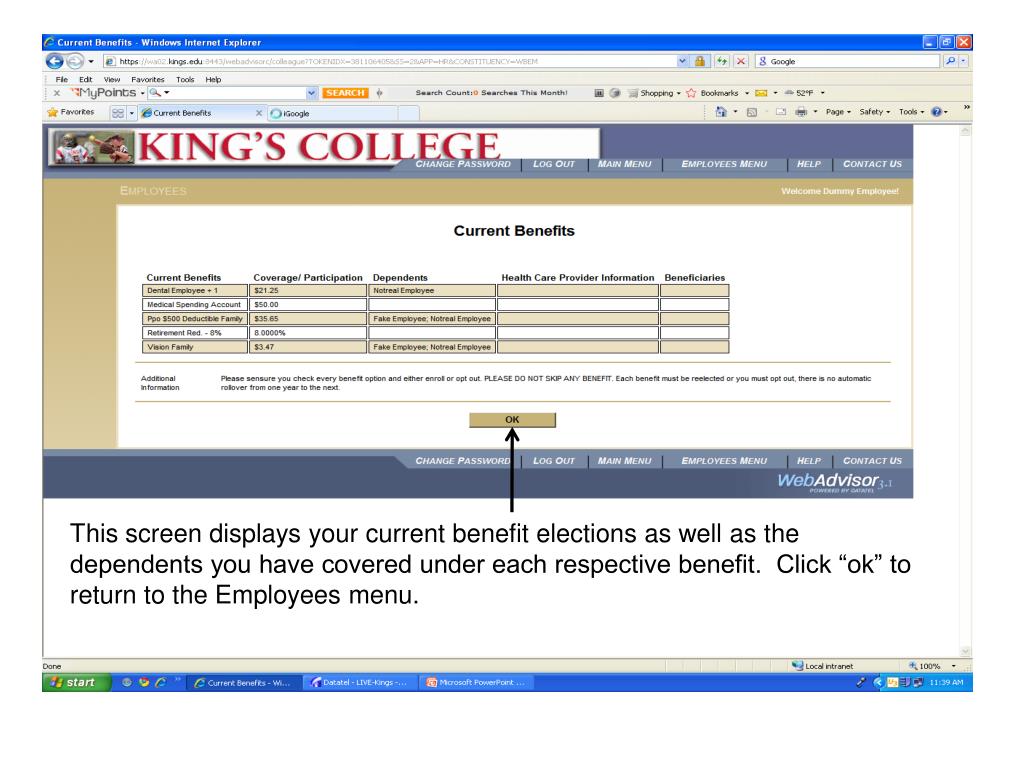Open the File menu
This screenshot has height=768, width=1024.
pyautogui.click(x=61, y=79)
